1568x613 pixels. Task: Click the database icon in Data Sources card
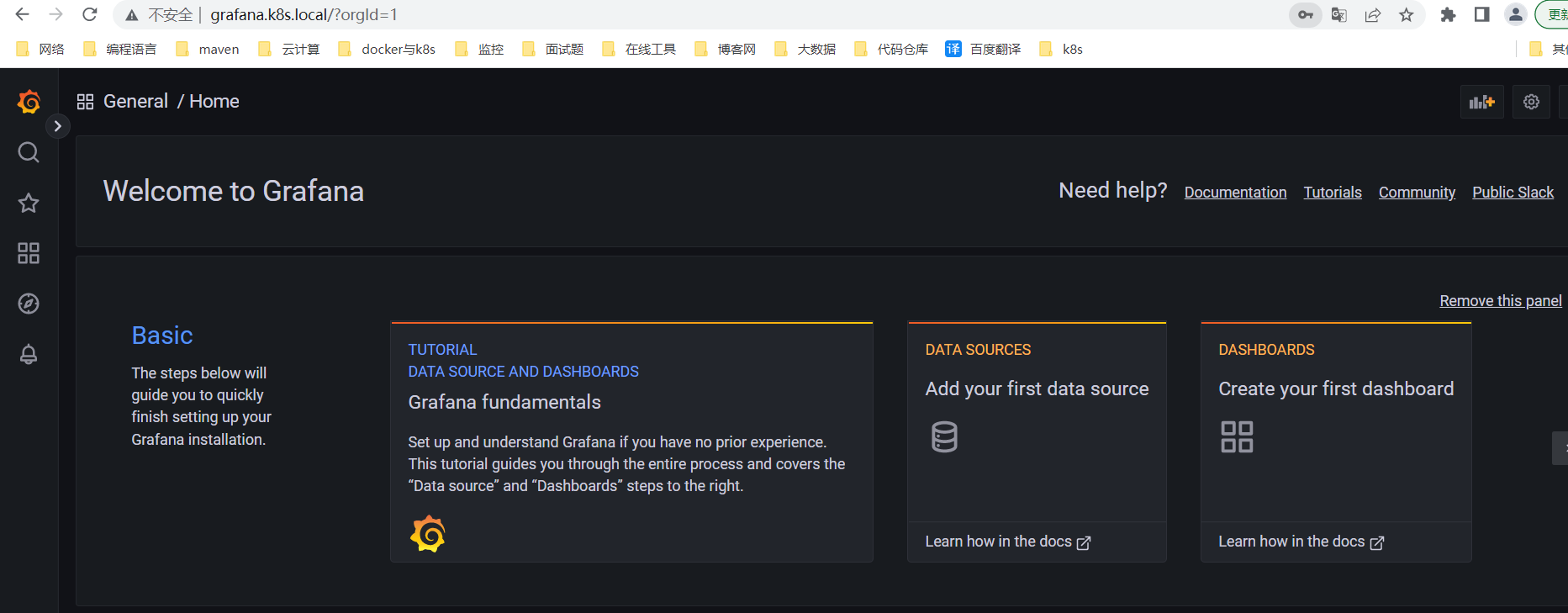click(944, 437)
